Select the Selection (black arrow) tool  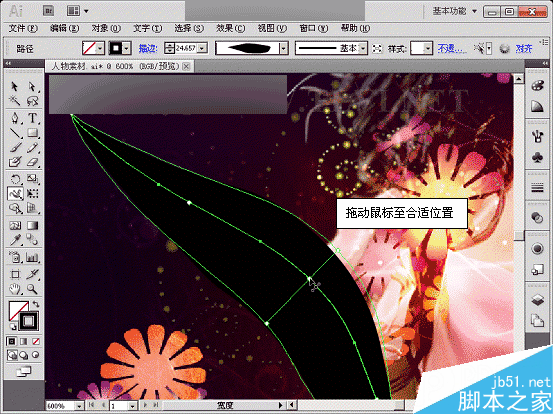pos(14,87)
